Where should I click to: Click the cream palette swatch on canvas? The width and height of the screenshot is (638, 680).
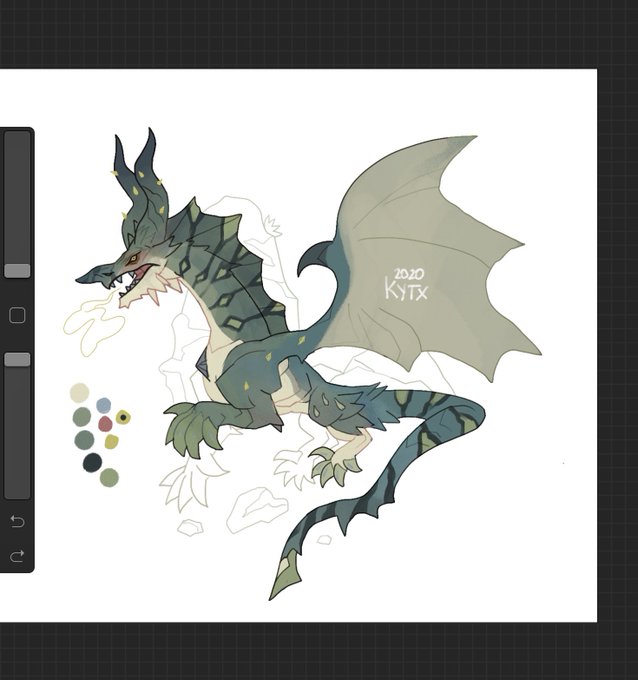coord(79,392)
